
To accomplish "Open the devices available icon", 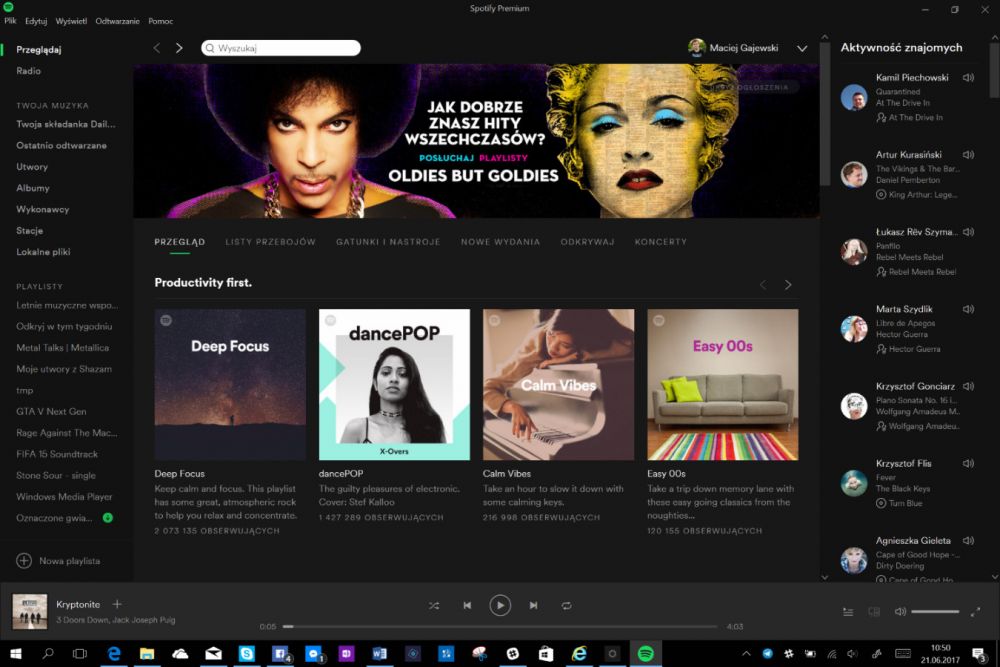I will [x=874, y=612].
